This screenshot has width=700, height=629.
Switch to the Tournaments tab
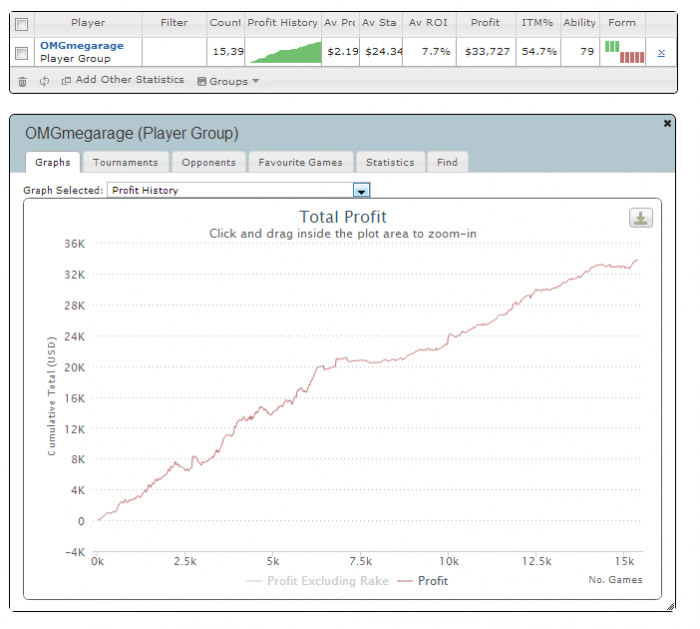[125, 162]
